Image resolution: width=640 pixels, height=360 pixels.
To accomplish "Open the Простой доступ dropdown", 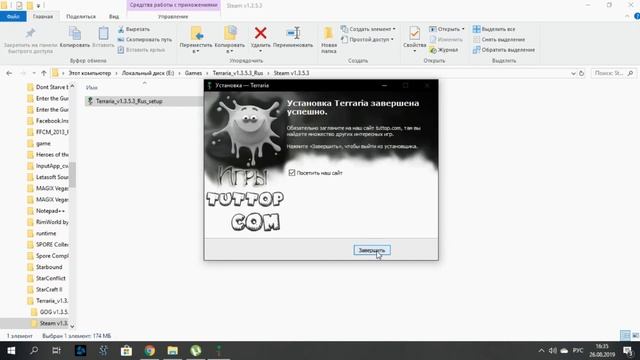I will (x=367, y=40).
